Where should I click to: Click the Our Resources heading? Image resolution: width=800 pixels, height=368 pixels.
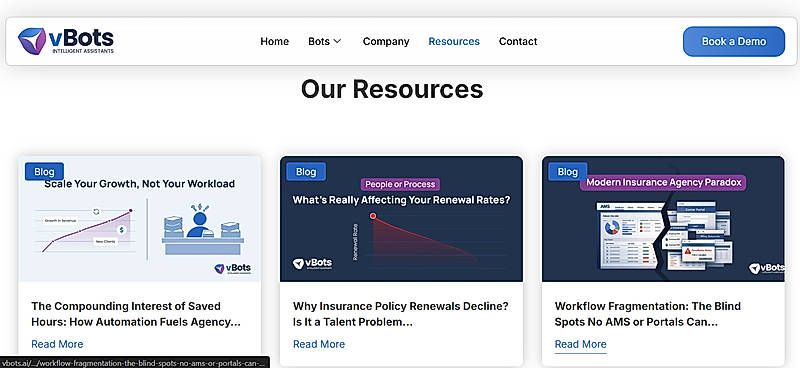(x=392, y=89)
